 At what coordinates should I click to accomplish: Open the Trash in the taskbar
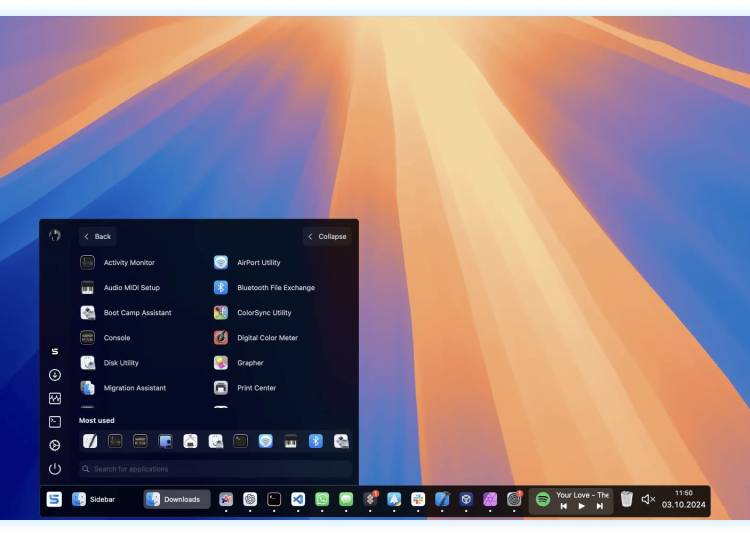point(626,499)
